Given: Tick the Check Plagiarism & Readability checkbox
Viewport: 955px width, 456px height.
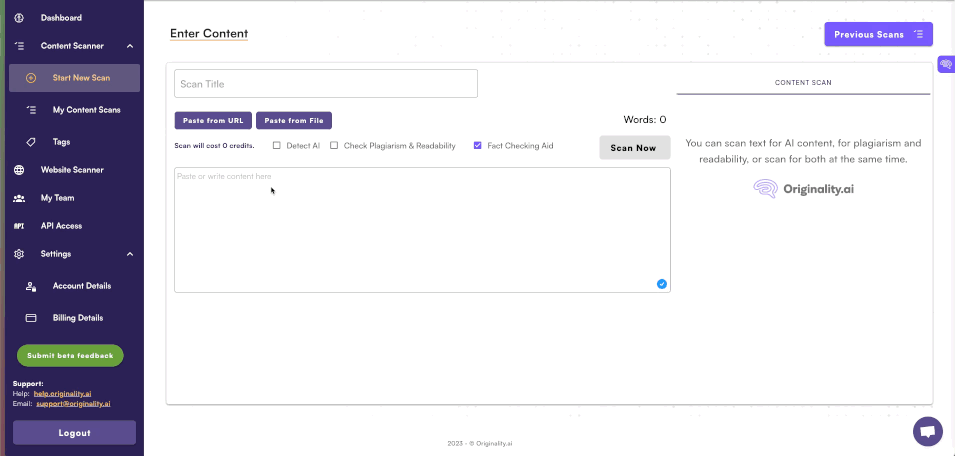Looking at the screenshot, I should [334, 146].
